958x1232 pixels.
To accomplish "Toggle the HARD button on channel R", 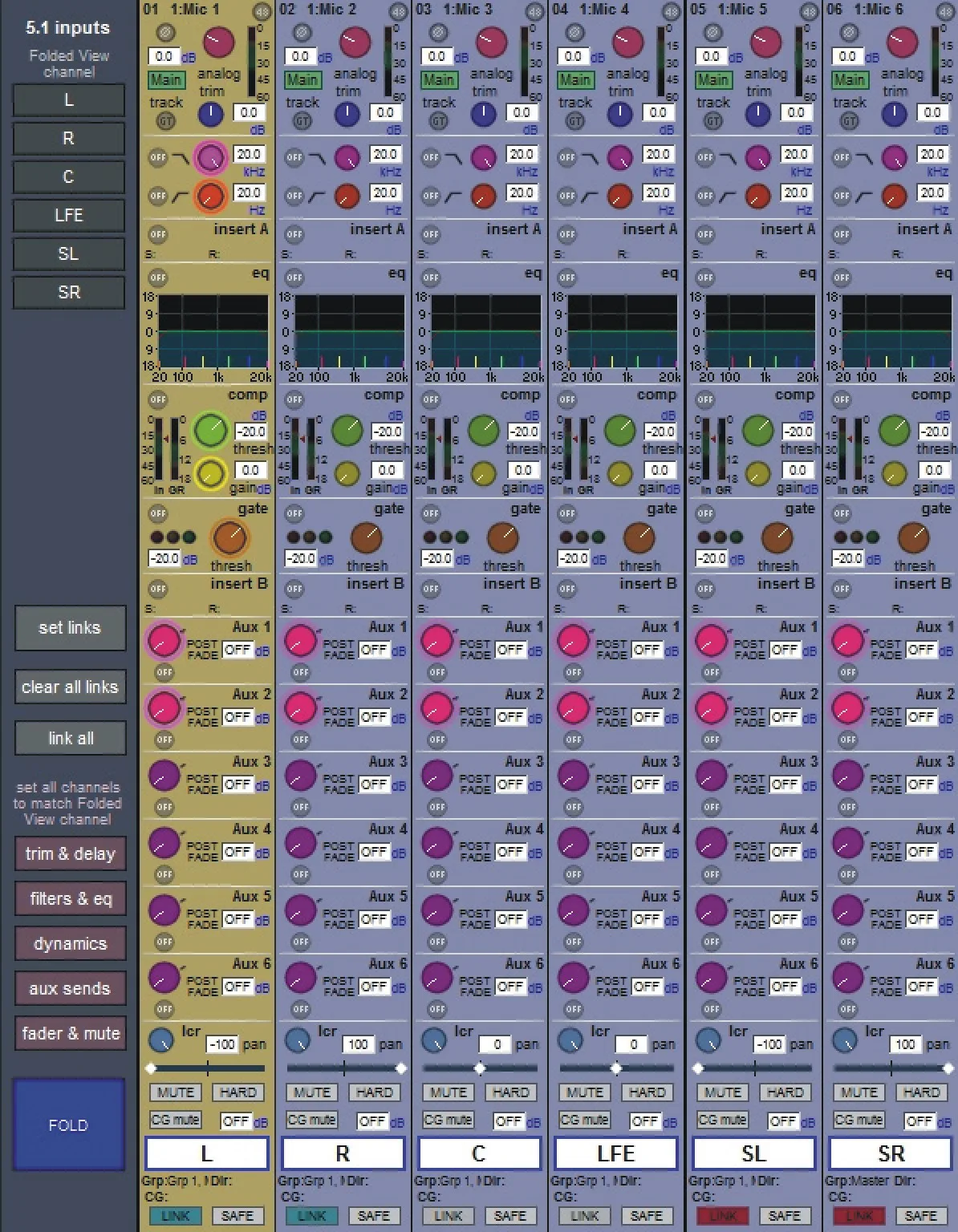I will [375, 1092].
